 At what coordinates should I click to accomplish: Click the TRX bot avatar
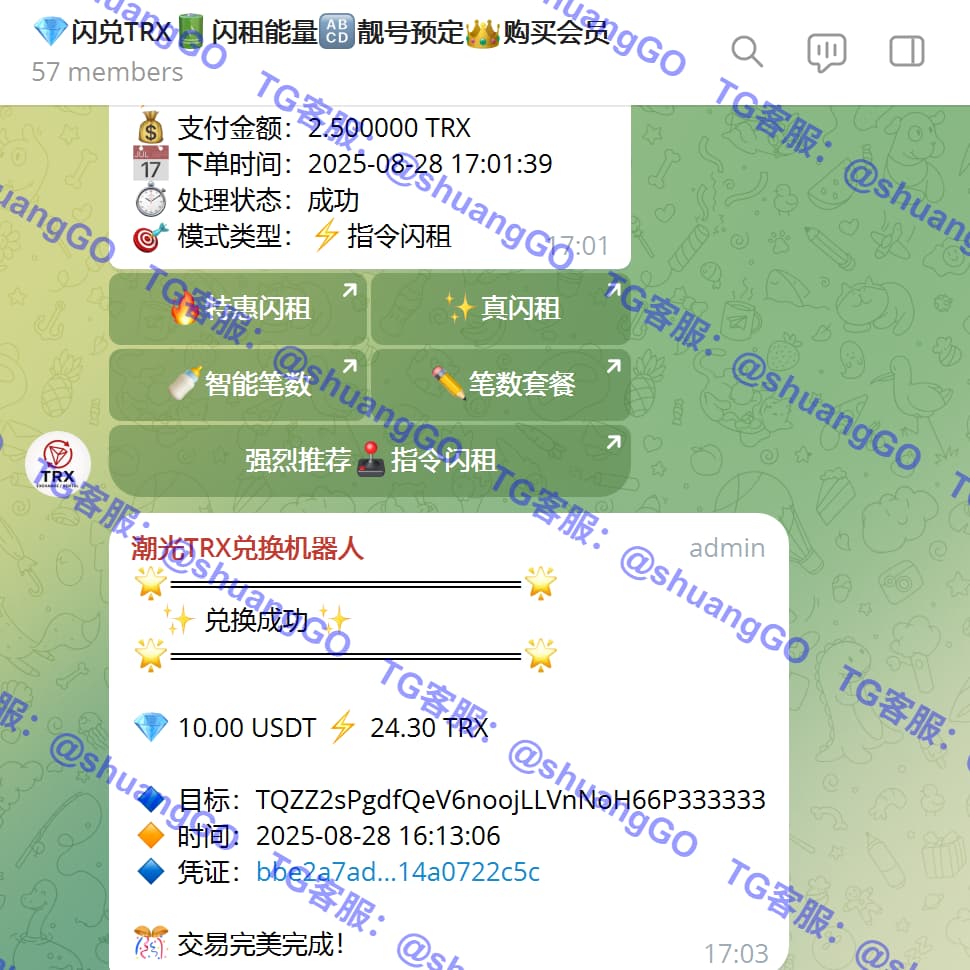pos(58,464)
